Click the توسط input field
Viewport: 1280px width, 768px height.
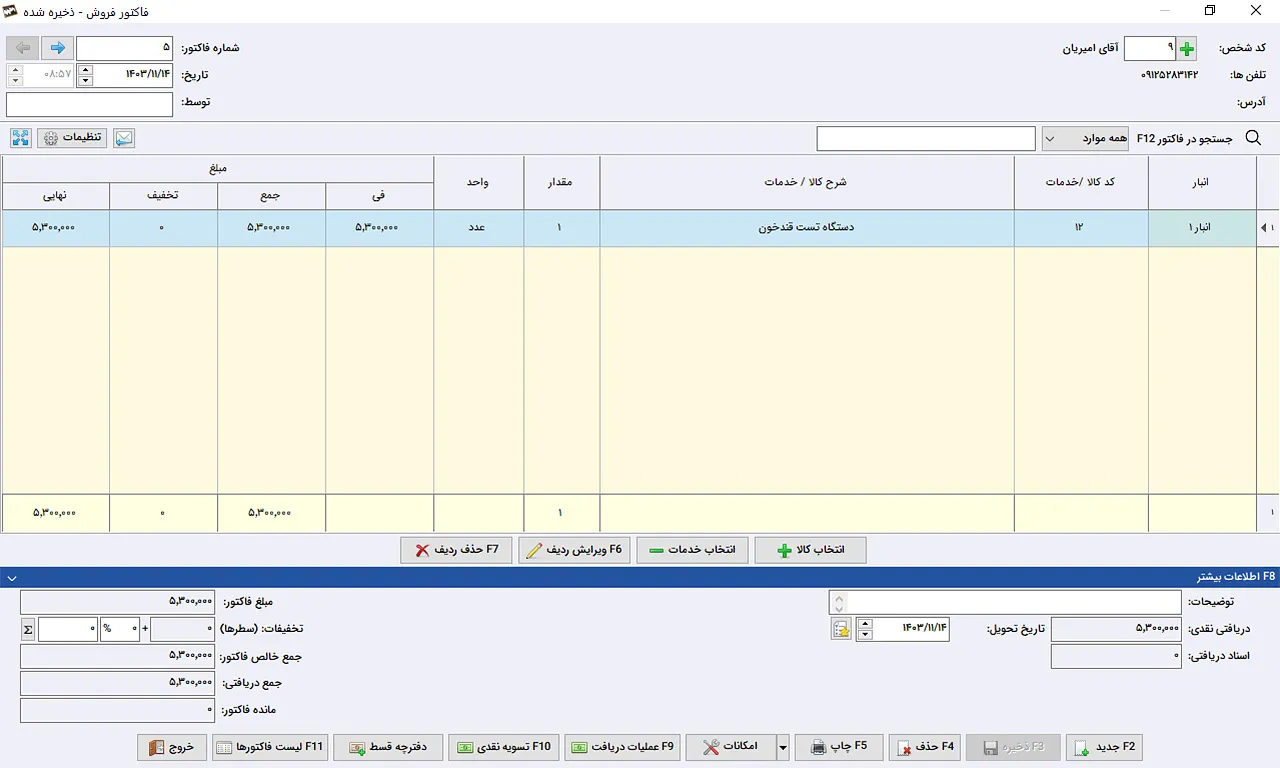[x=90, y=104]
